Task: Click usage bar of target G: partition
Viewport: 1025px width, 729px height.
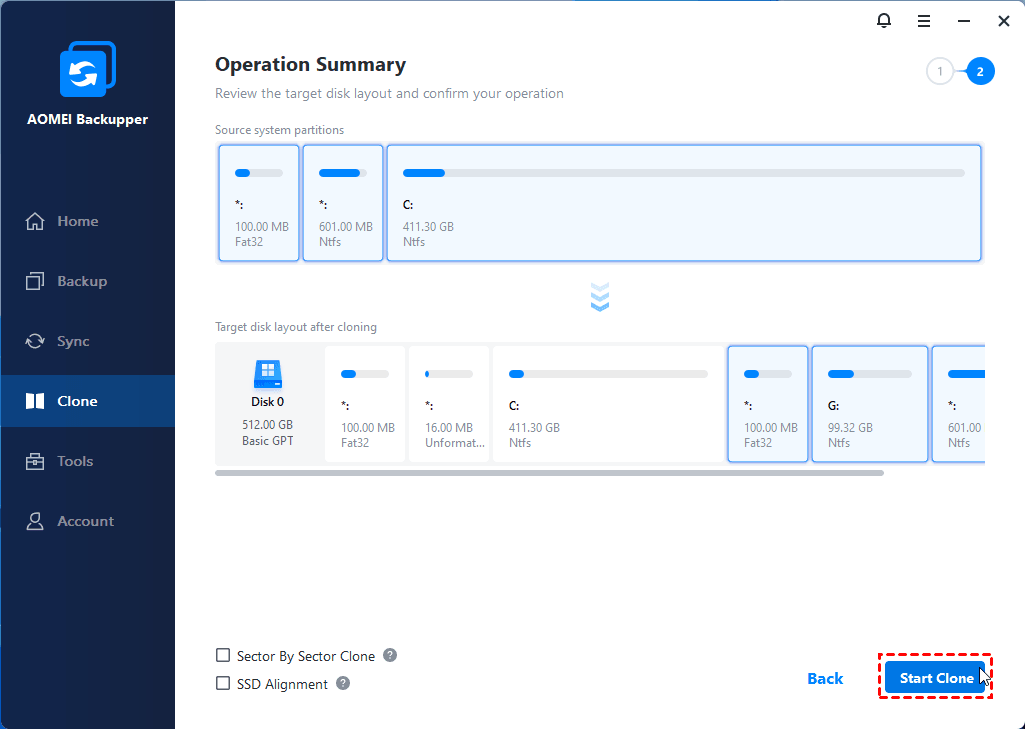Action: (x=869, y=374)
